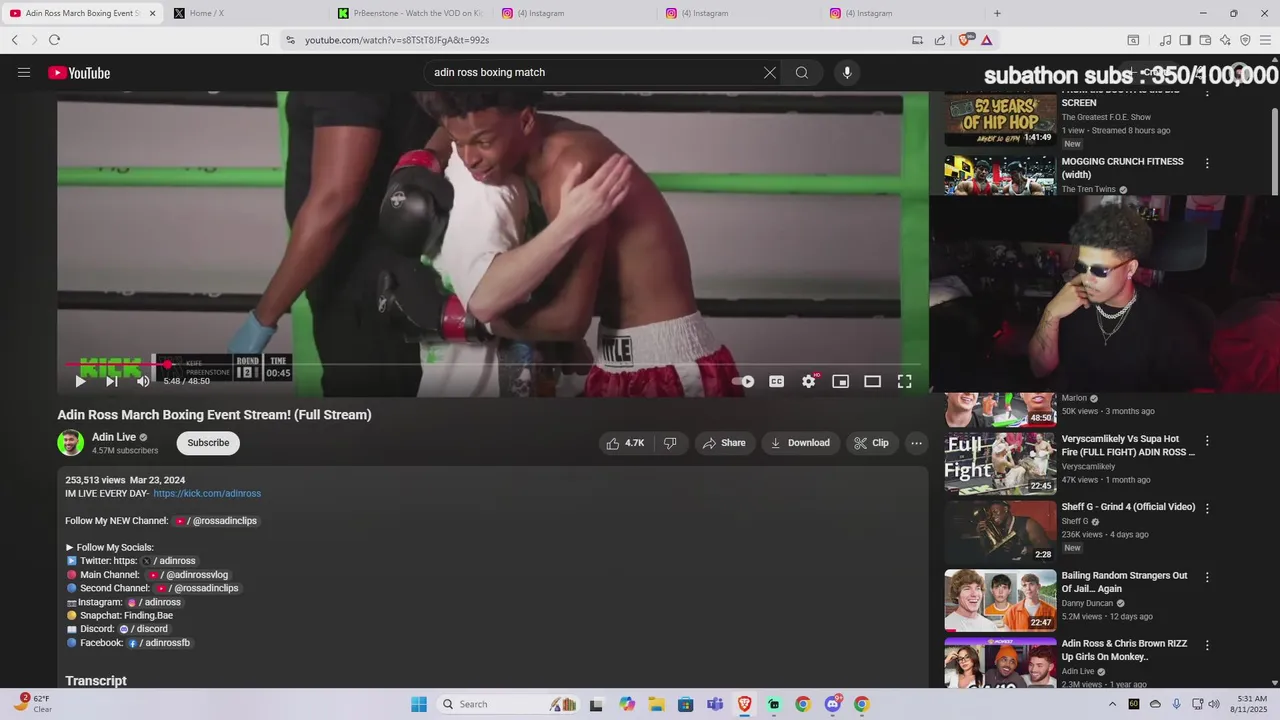Run search with magnifier icon
1280x720 pixels.
(802, 72)
